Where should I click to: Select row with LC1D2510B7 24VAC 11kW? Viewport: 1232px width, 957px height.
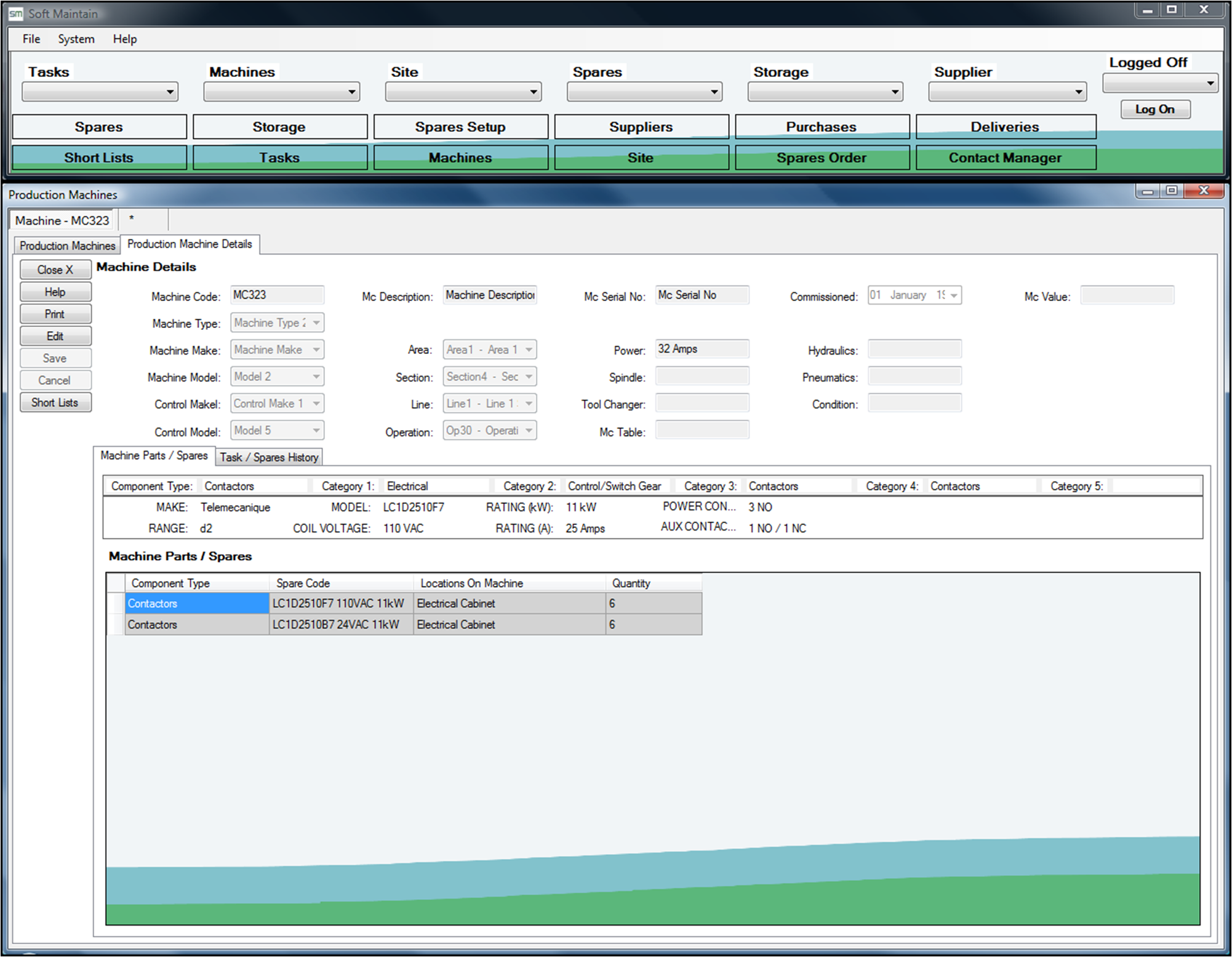(x=404, y=625)
